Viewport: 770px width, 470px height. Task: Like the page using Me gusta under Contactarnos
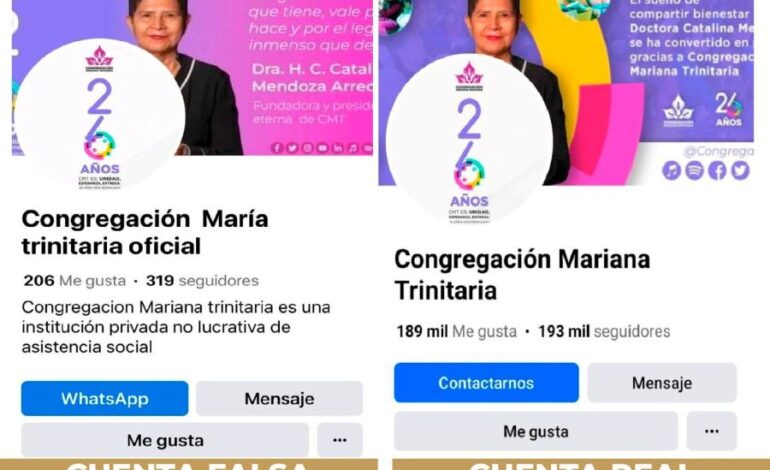pos(536,431)
